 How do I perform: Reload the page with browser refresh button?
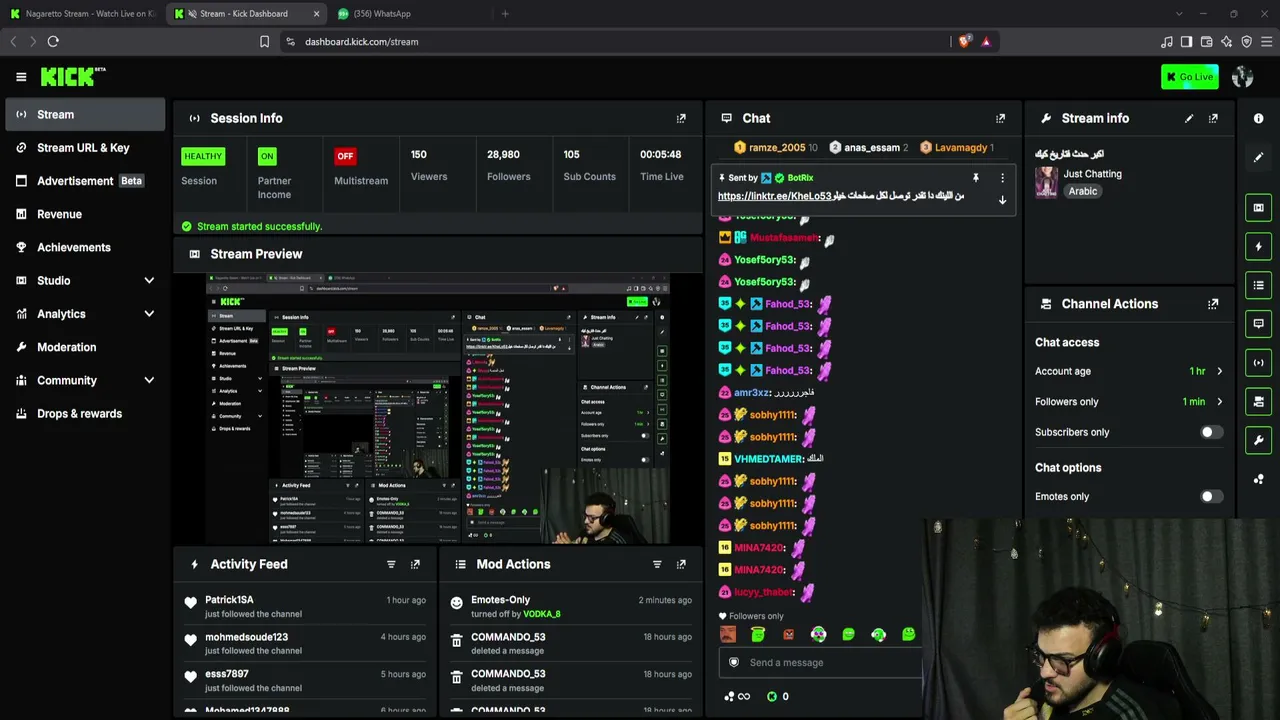coord(53,42)
